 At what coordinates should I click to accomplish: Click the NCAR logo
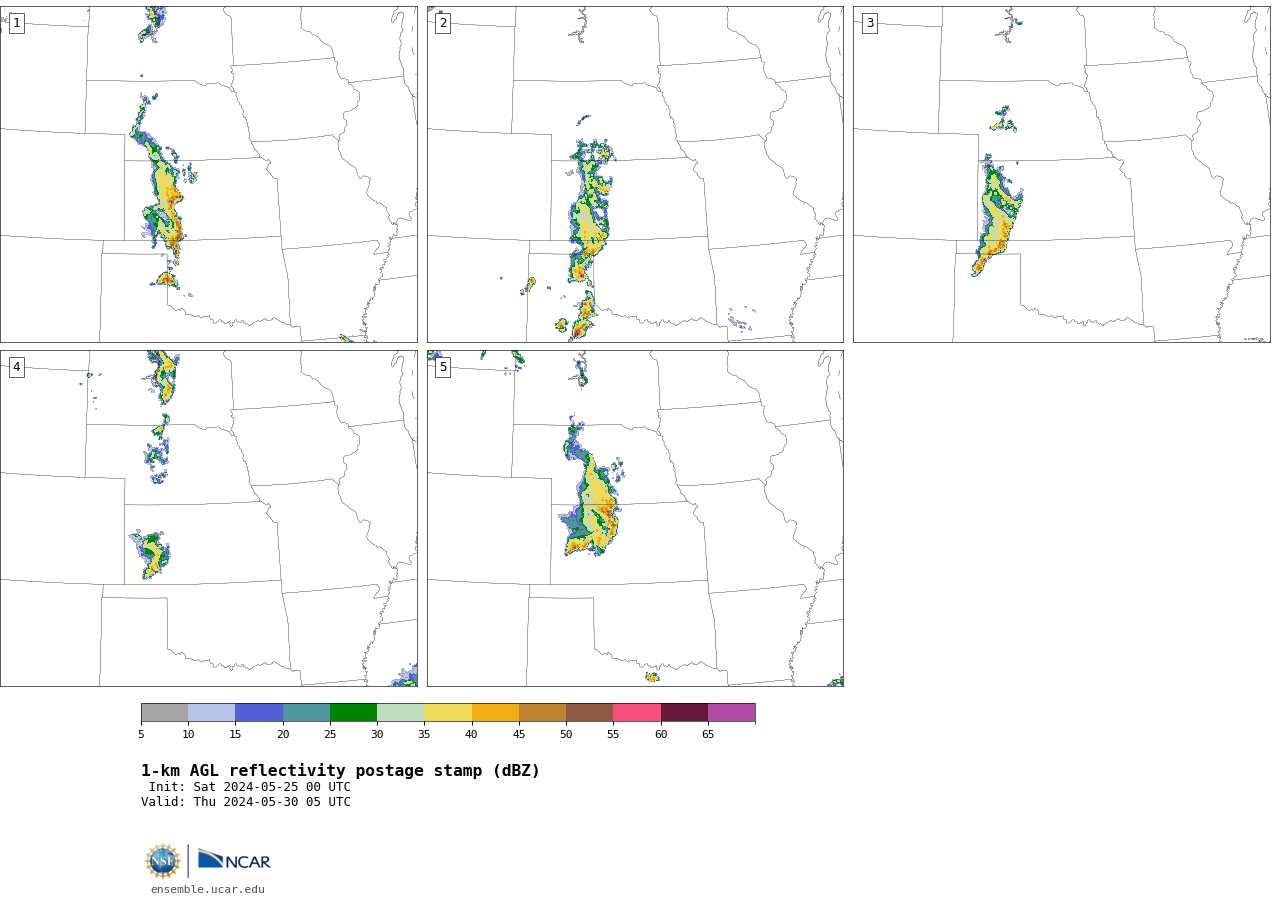(234, 860)
